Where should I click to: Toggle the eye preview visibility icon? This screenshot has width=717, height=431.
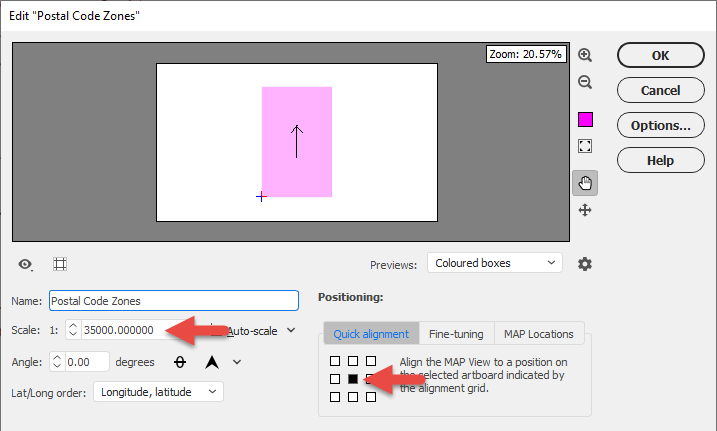pos(25,264)
